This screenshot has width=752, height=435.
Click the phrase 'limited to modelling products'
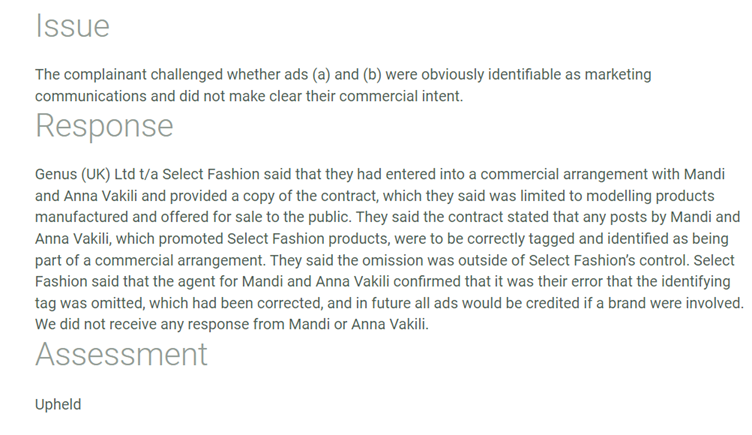coord(617,196)
